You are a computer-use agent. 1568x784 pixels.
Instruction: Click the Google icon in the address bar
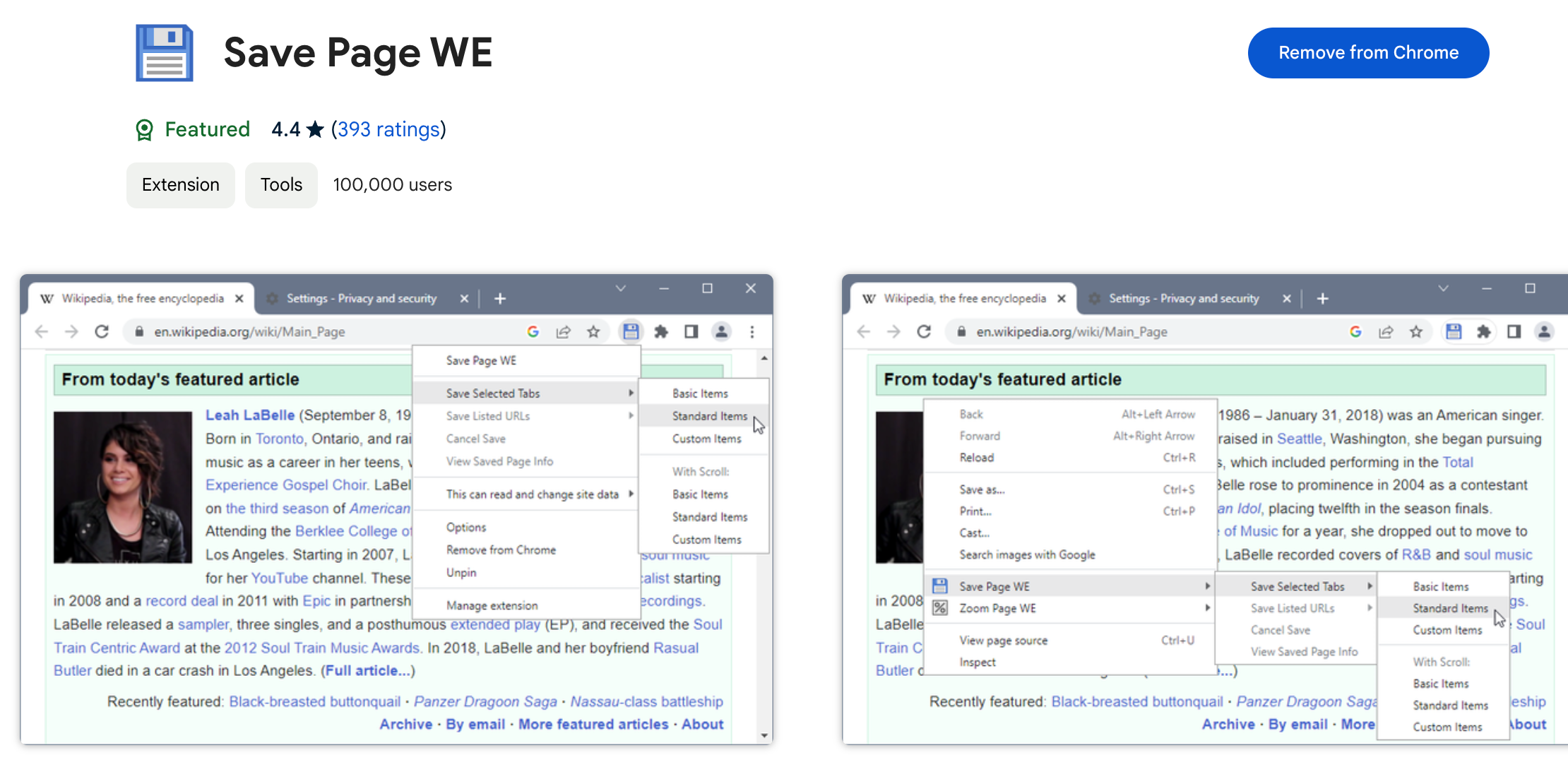click(x=533, y=331)
